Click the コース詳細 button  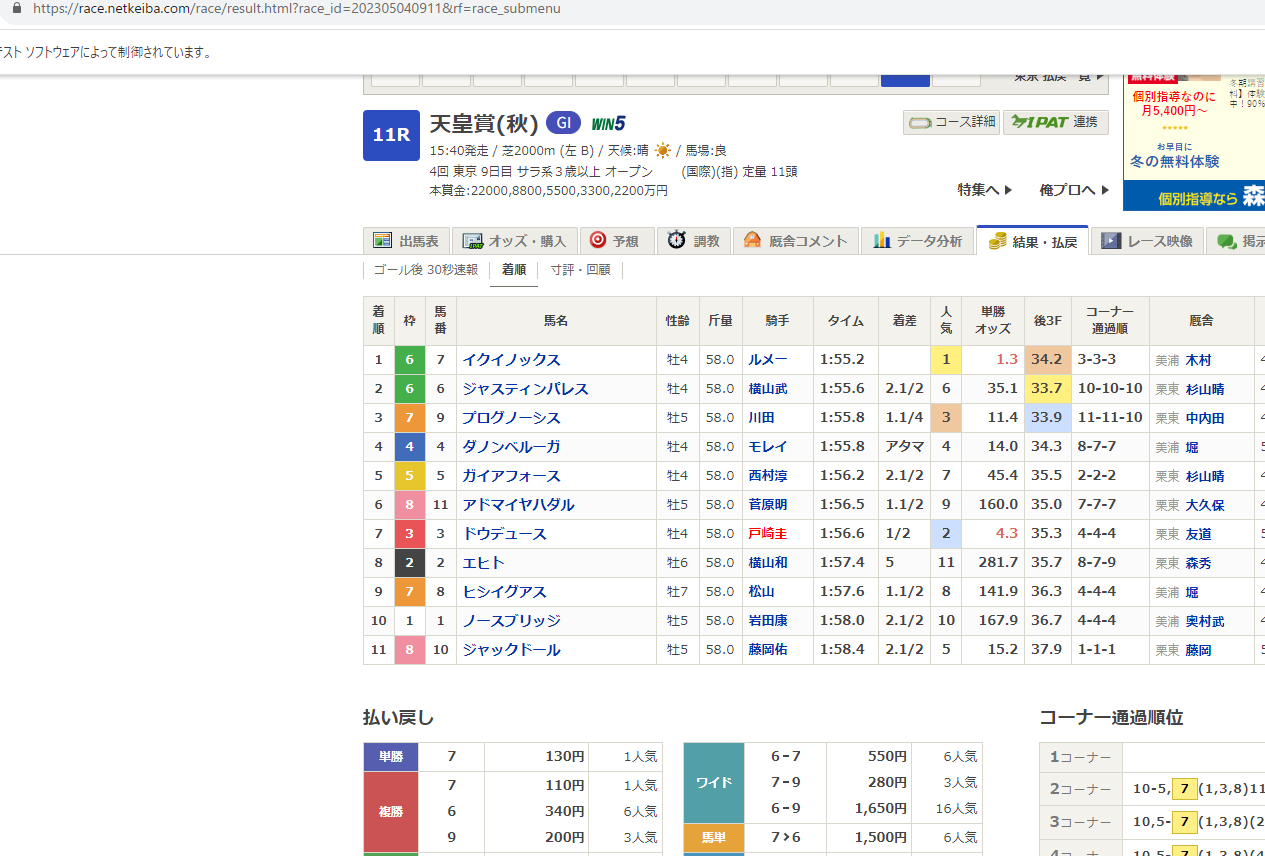point(951,122)
